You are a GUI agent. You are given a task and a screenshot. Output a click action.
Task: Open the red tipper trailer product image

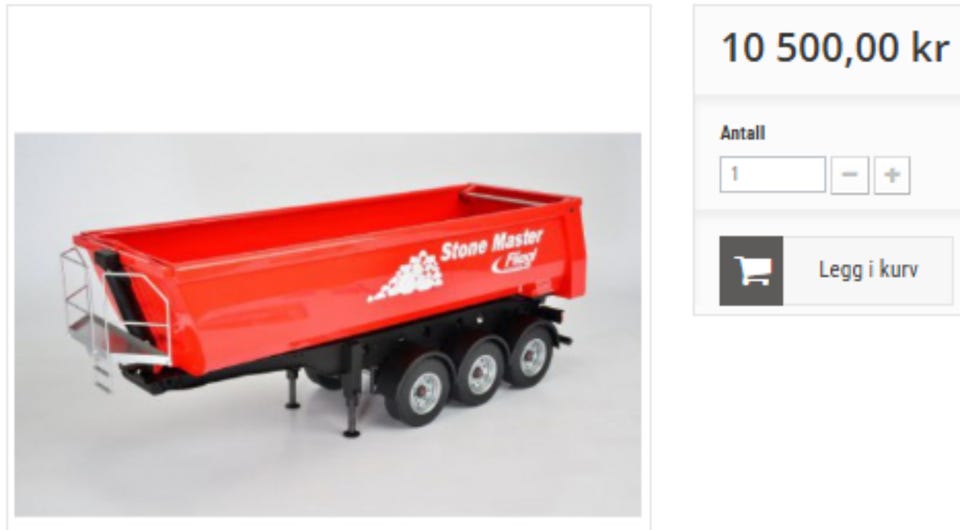pyautogui.click(x=328, y=325)
